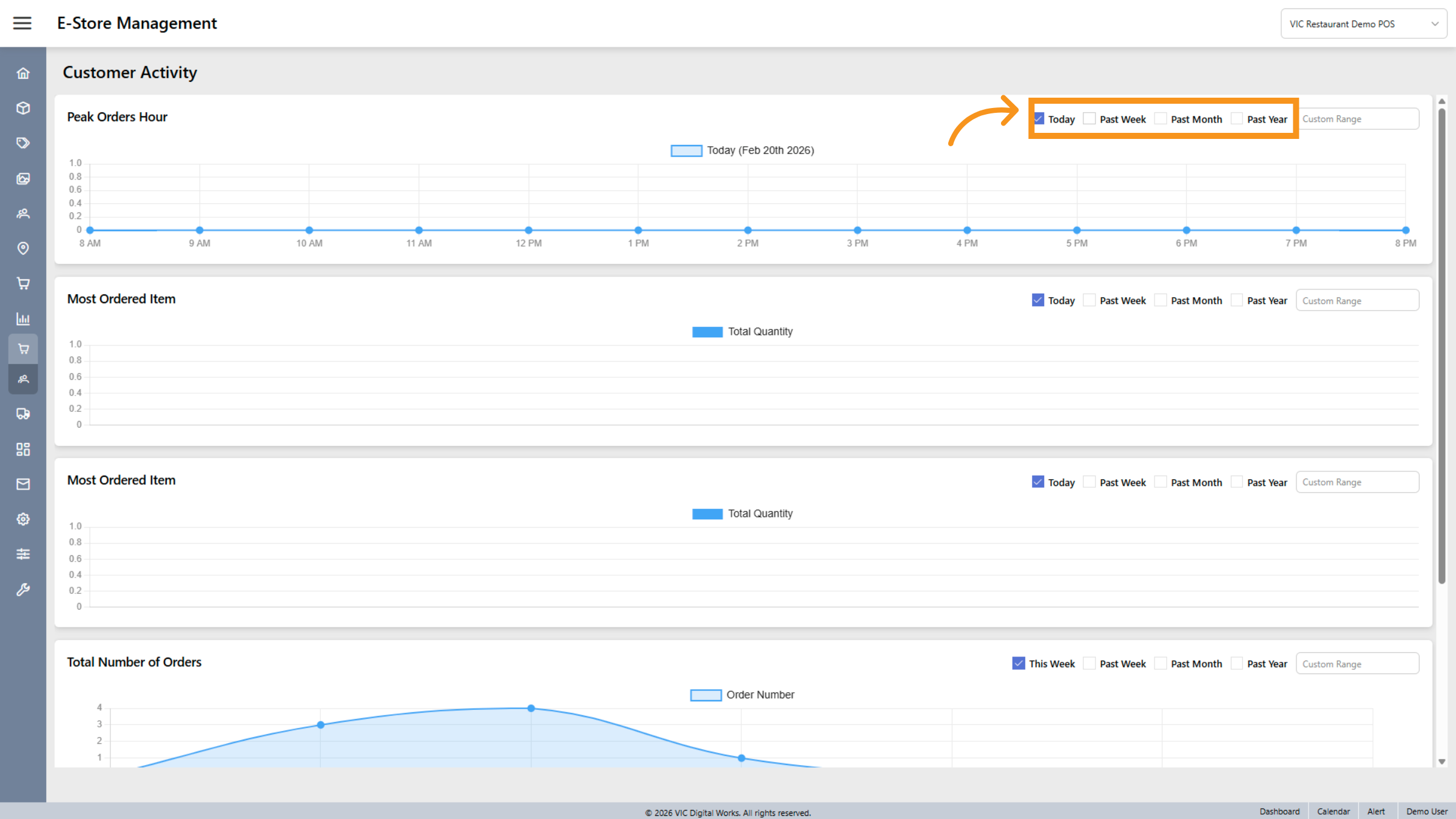Enable Past Month for Most Ordered Item
1456x819 pixels.
pyautogui.click(x=1161, y=300)
